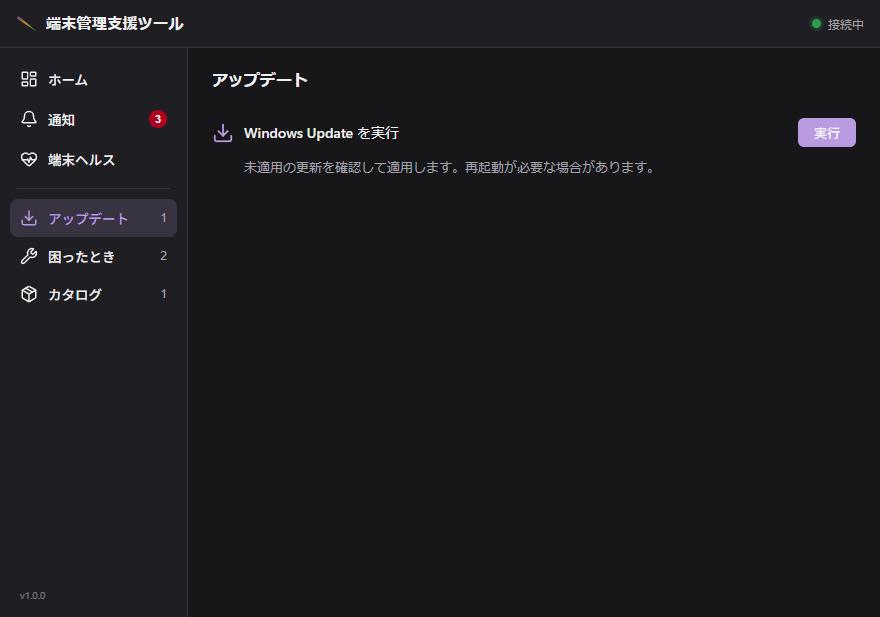Click the 未適用の更新を確認 description text
This screenshot has width=880, height=617.
(449, 167)
